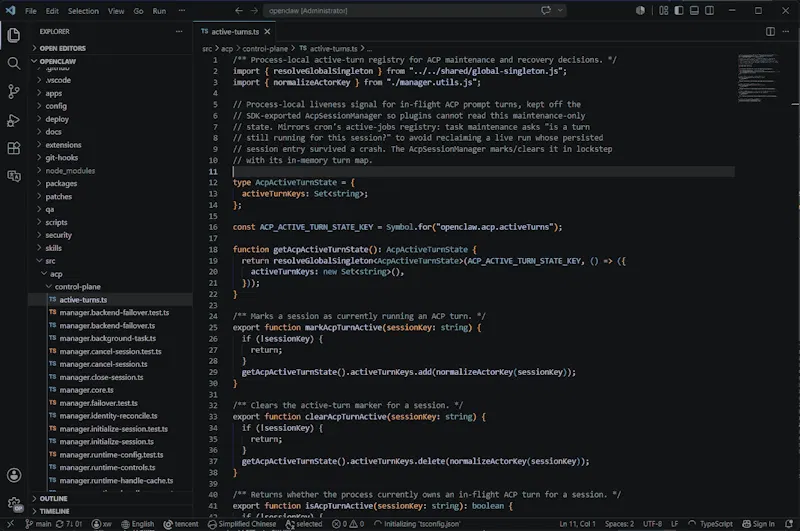Expand the extensions folder
The height and width of the screenshot is (531, 800).
110,145
